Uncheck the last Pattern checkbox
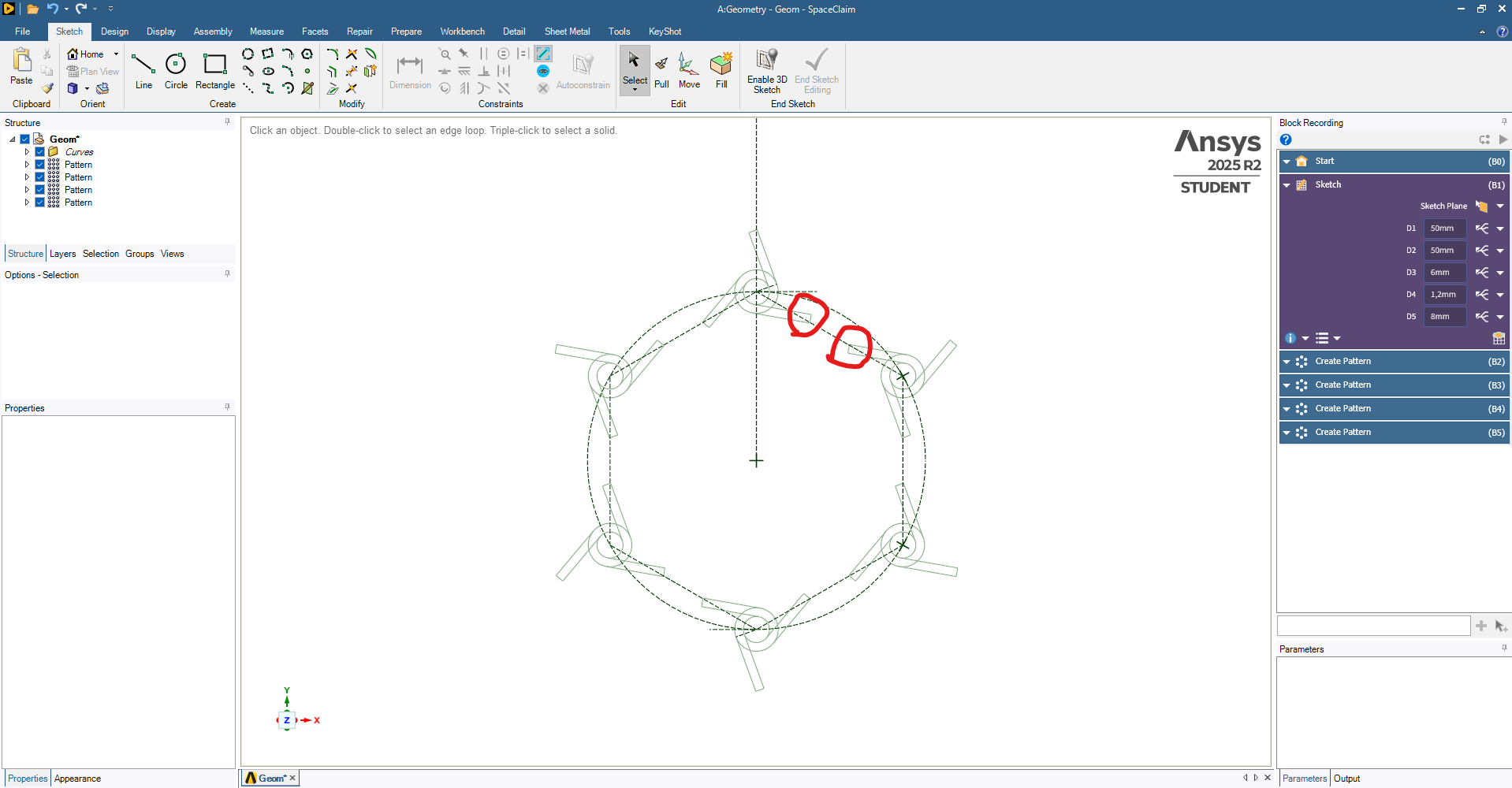Image resolution: width=1512 pixels, height=788 pixels. pos(40,203)
